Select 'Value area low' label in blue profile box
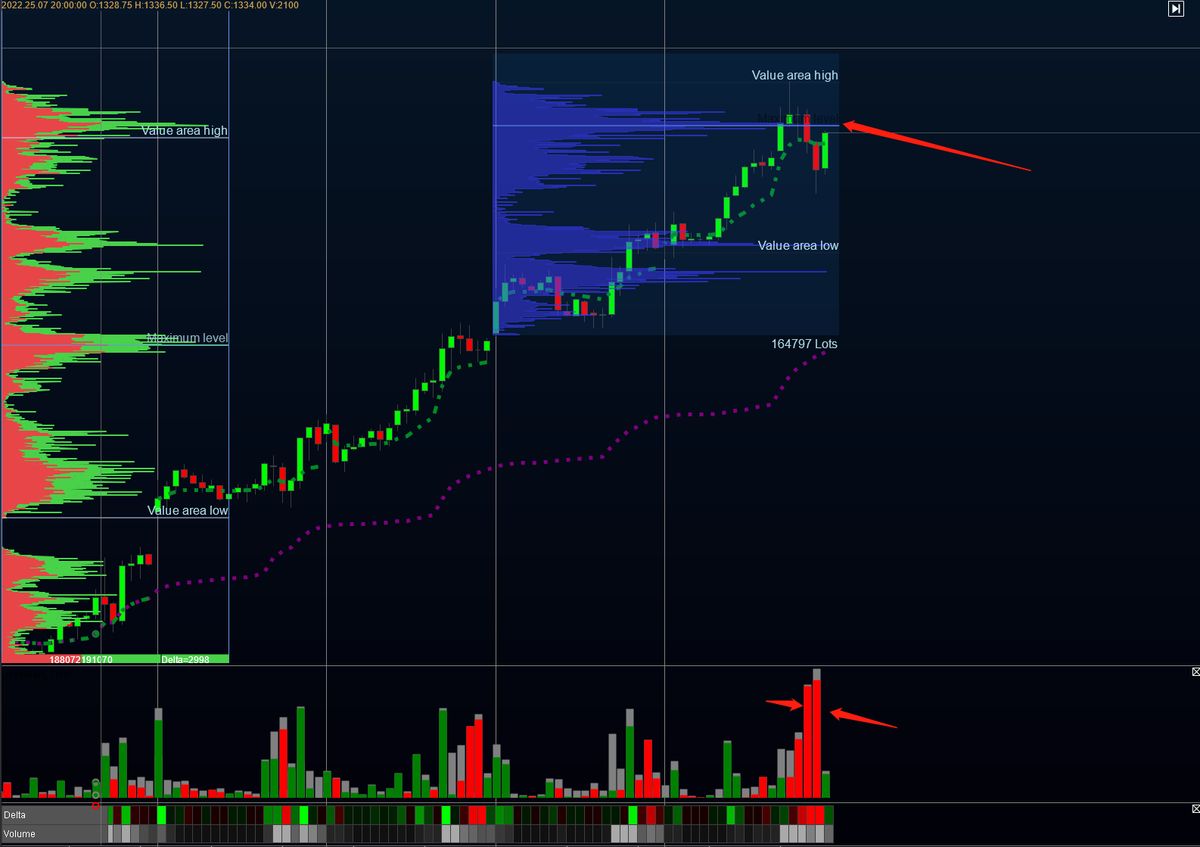Image resolution: width=1200 pixels, height=847 pixels. click(x=798, y=245)
